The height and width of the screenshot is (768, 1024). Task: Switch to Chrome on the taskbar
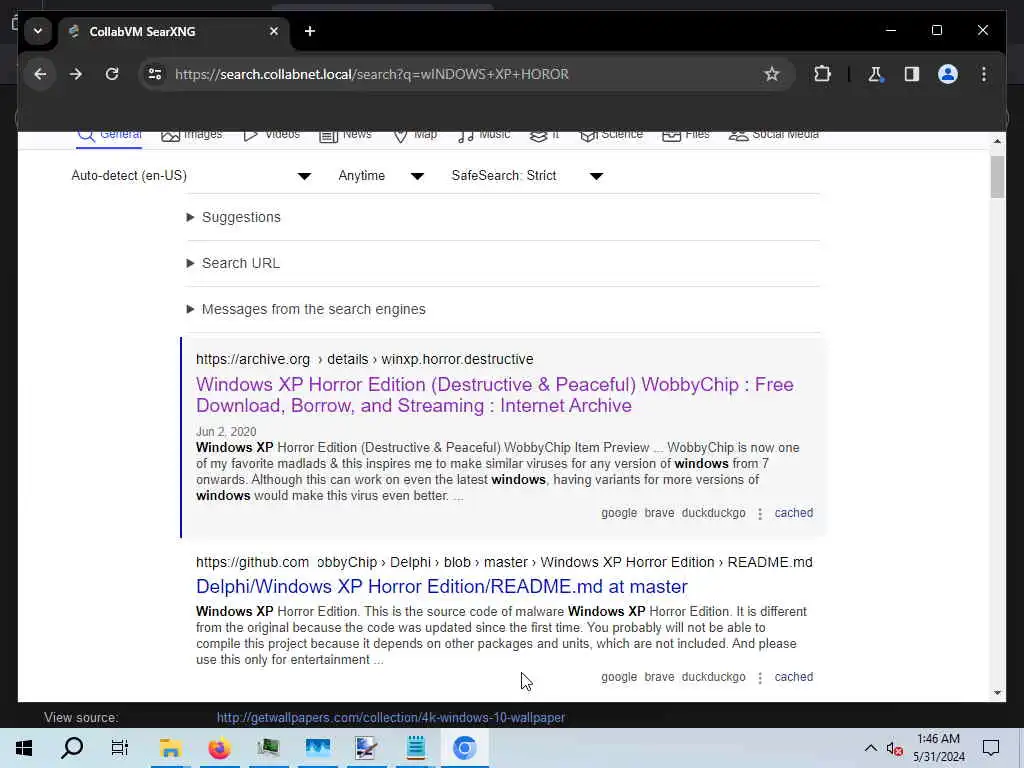(464, 748)
